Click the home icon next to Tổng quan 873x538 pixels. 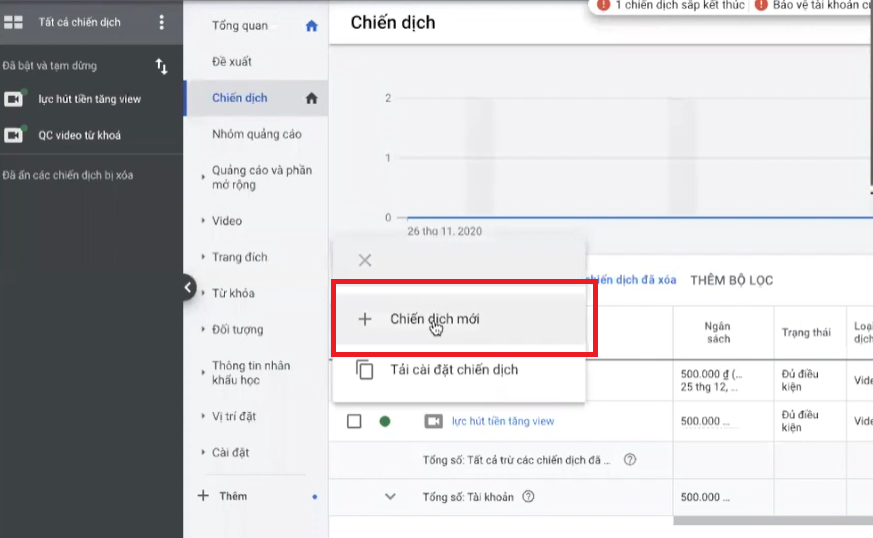pos(311,26)
